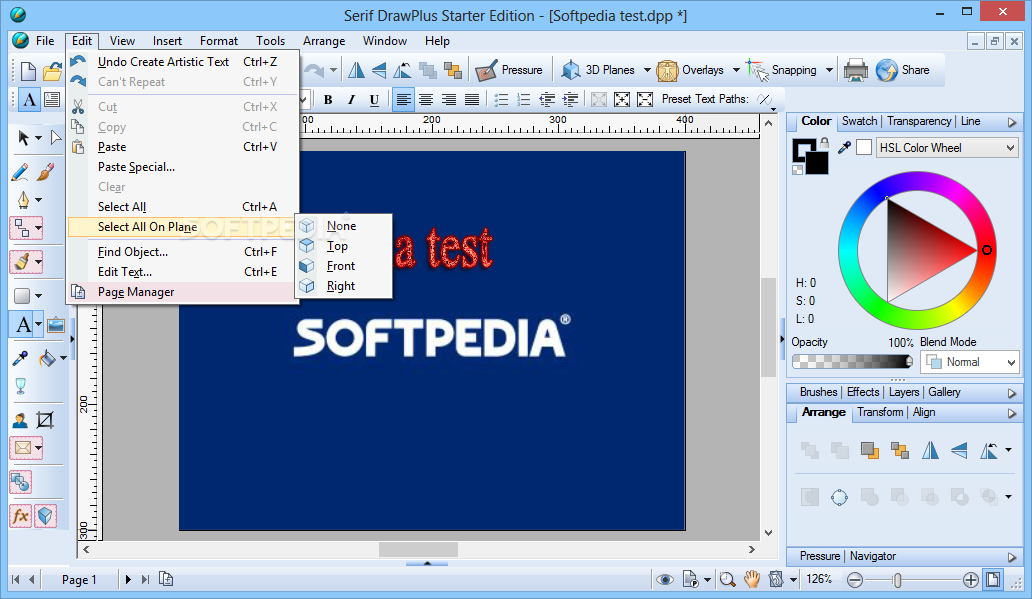Image resolution: width=1032 pixels, height=599 pixels.
Task: Toggle Bold text formatting
Action: click(328, 100)
